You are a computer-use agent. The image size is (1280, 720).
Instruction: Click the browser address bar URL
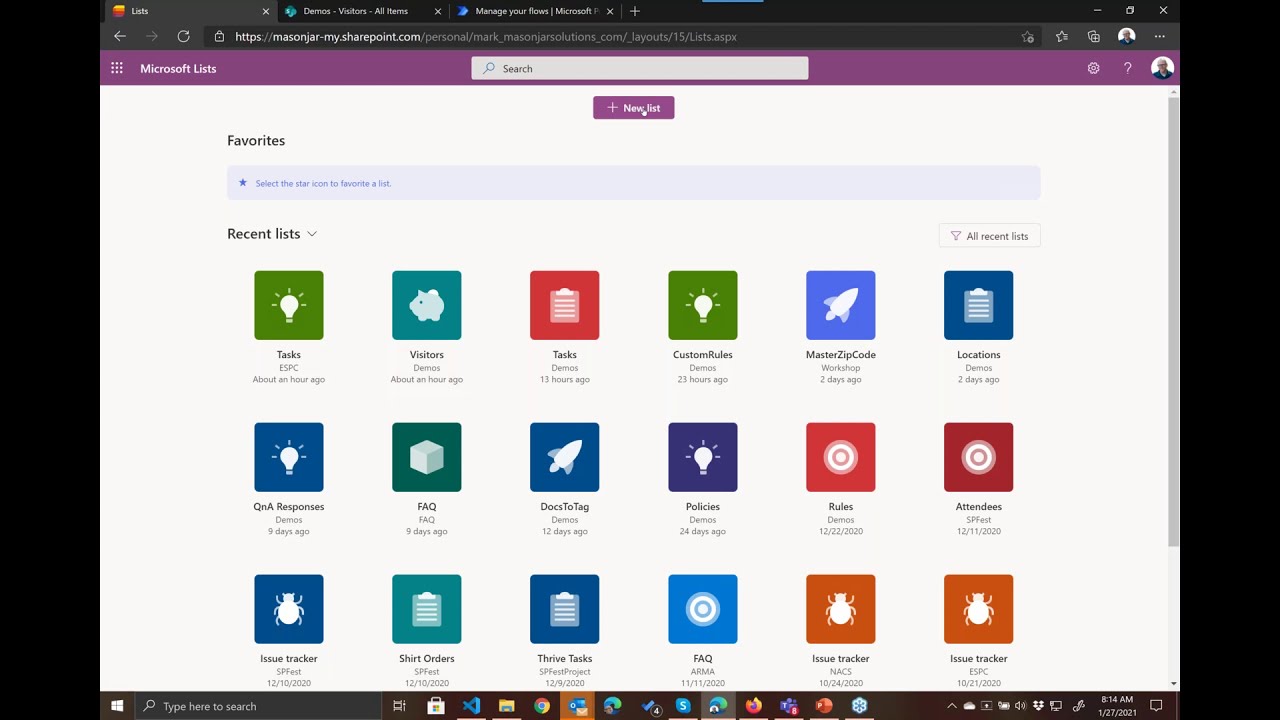pyautogui.click(x=486, y=36)
